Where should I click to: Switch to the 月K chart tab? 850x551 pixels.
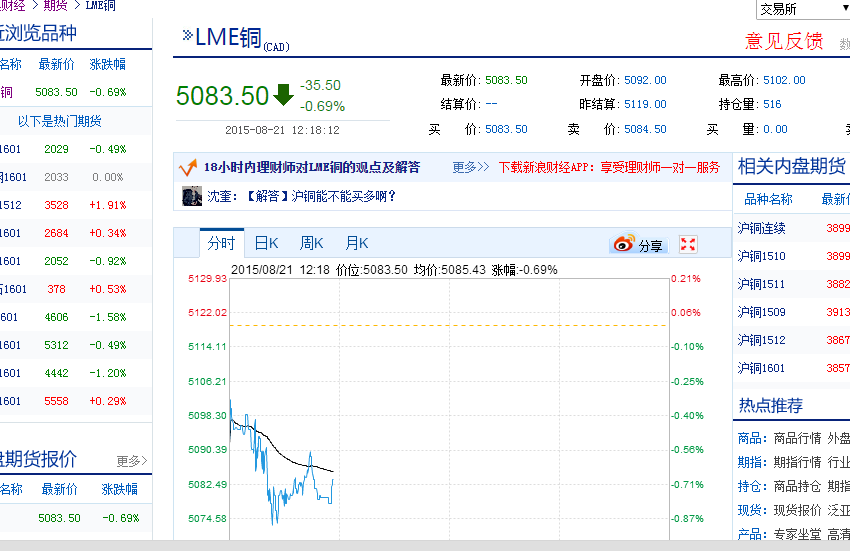click(x=357, y=243)
